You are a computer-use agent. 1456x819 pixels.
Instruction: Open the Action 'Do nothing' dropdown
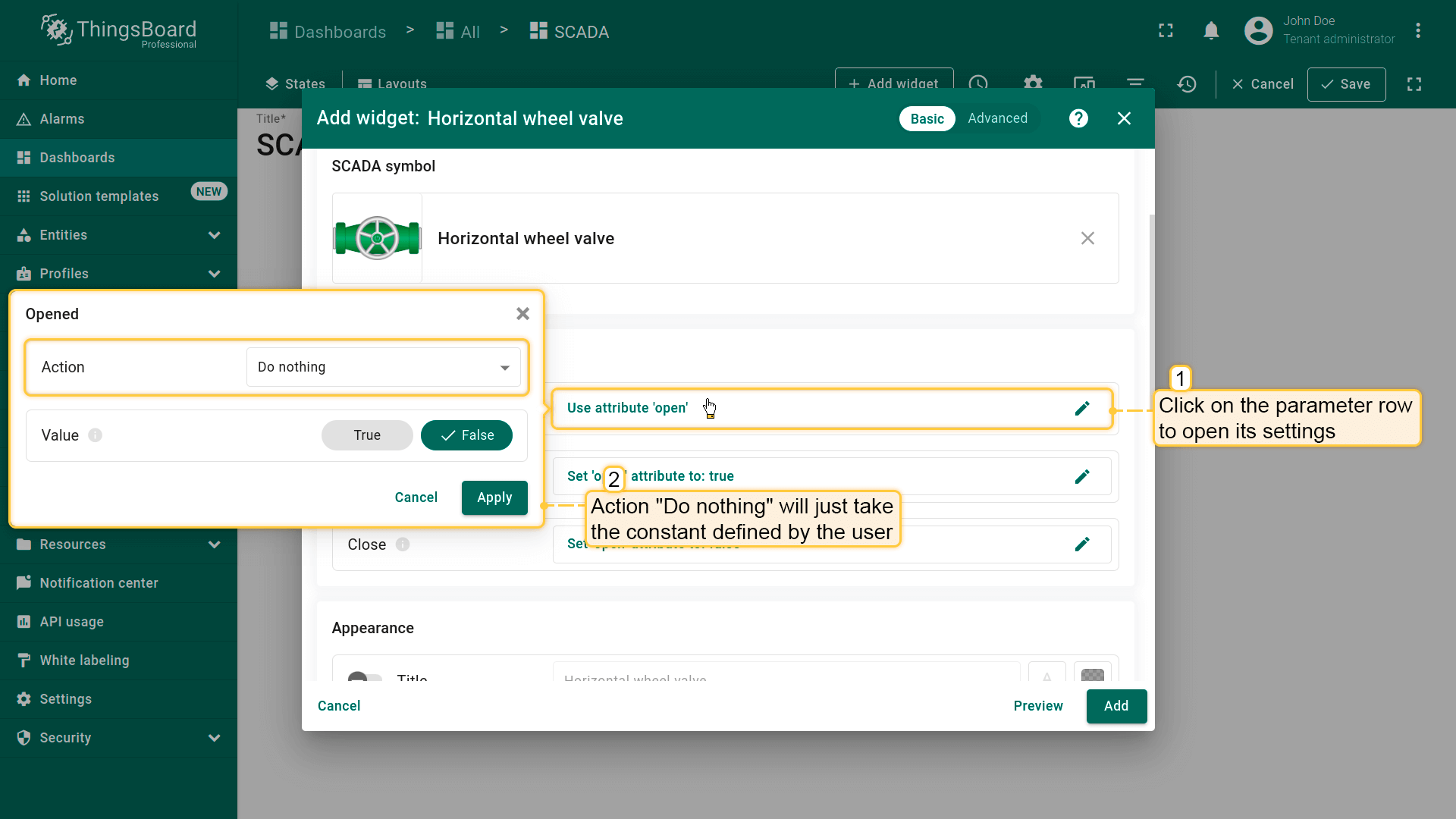point(383,367)
